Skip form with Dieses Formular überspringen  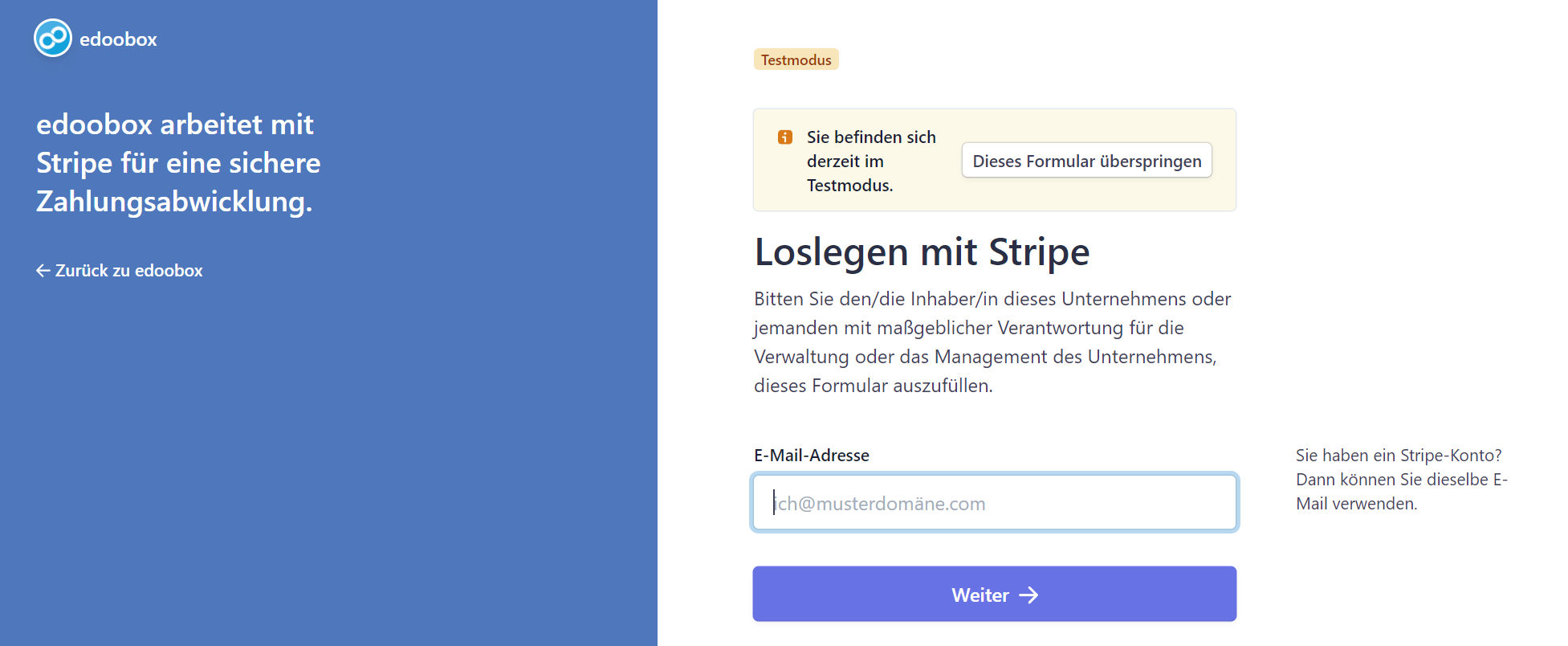point(1086,161)
